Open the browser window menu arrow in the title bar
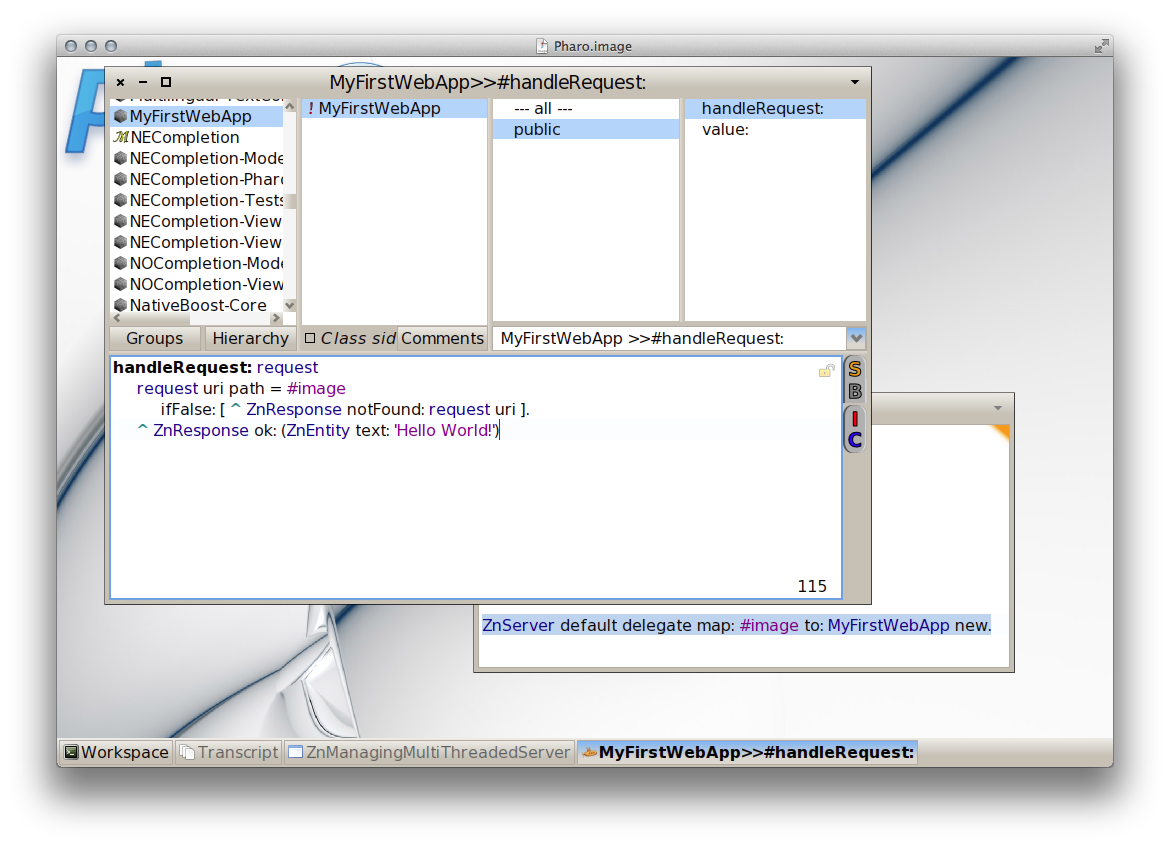 click(855, 82)
